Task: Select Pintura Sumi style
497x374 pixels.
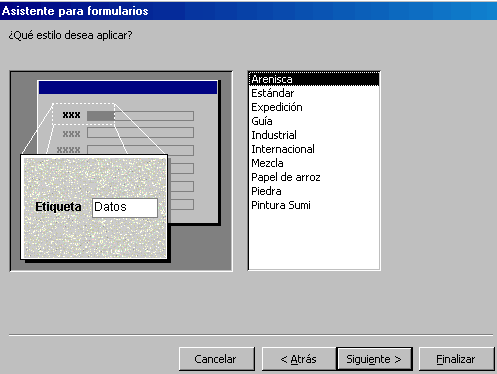Action: tap(314, 205)
